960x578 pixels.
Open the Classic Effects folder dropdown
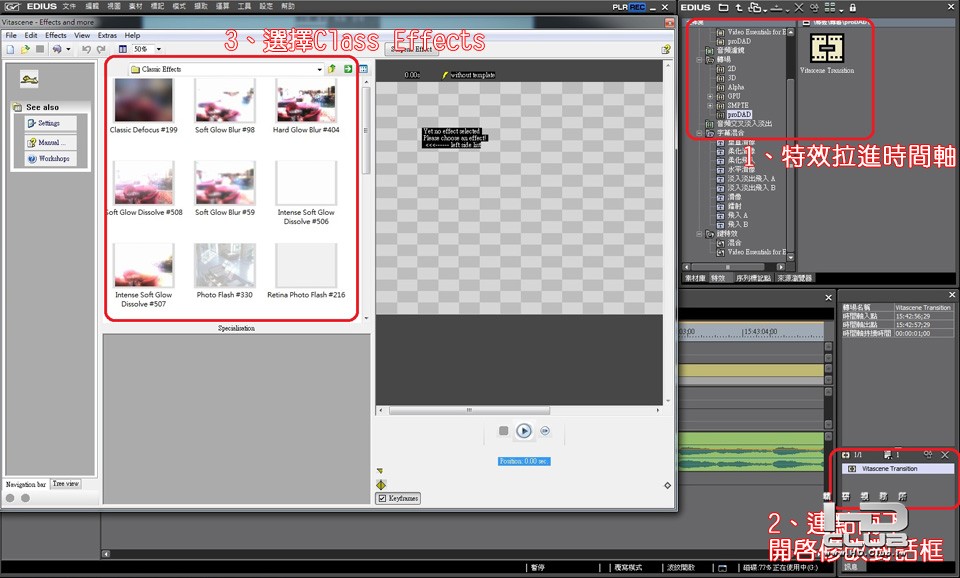point(320,69)
